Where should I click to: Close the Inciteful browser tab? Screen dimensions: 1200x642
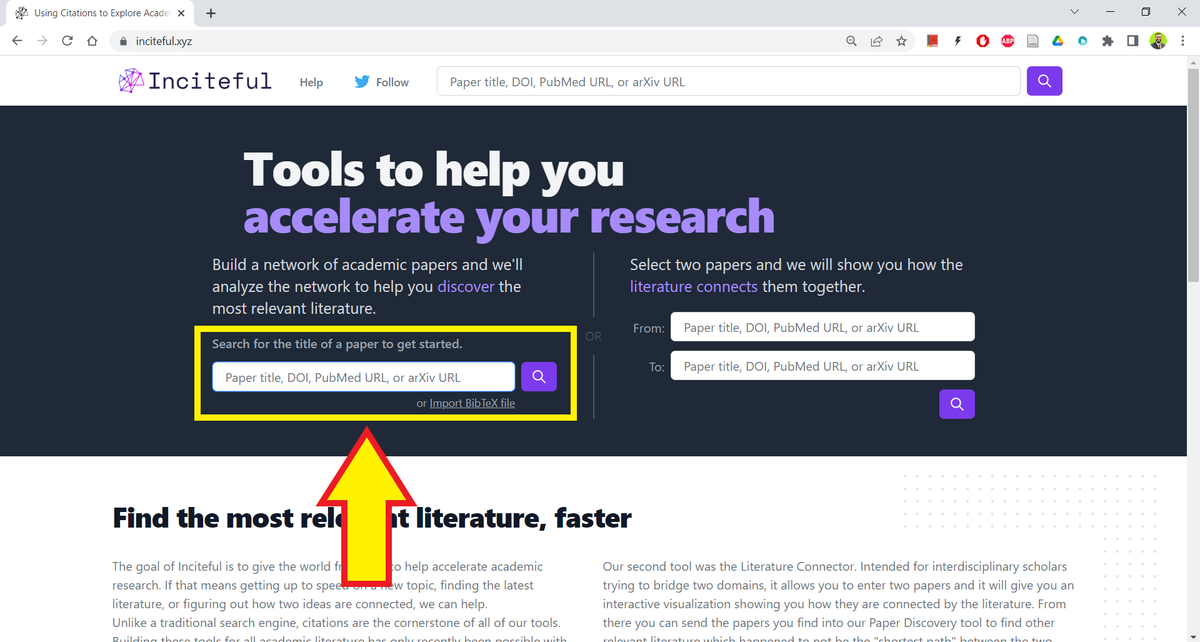pyautogui.click(x=181, y=13)
